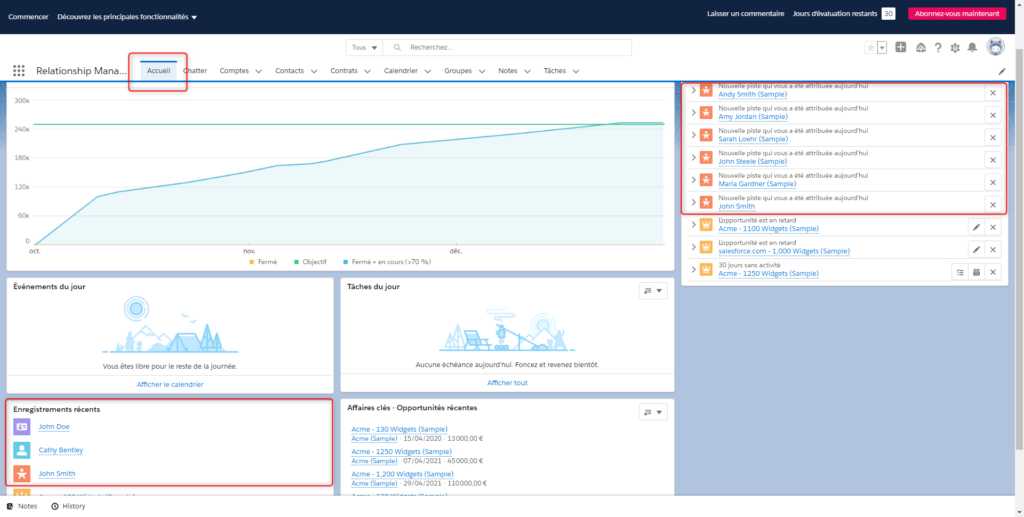Go to the Contrats tab
The width and height of the screenshot is (1024, 517).
344,70
